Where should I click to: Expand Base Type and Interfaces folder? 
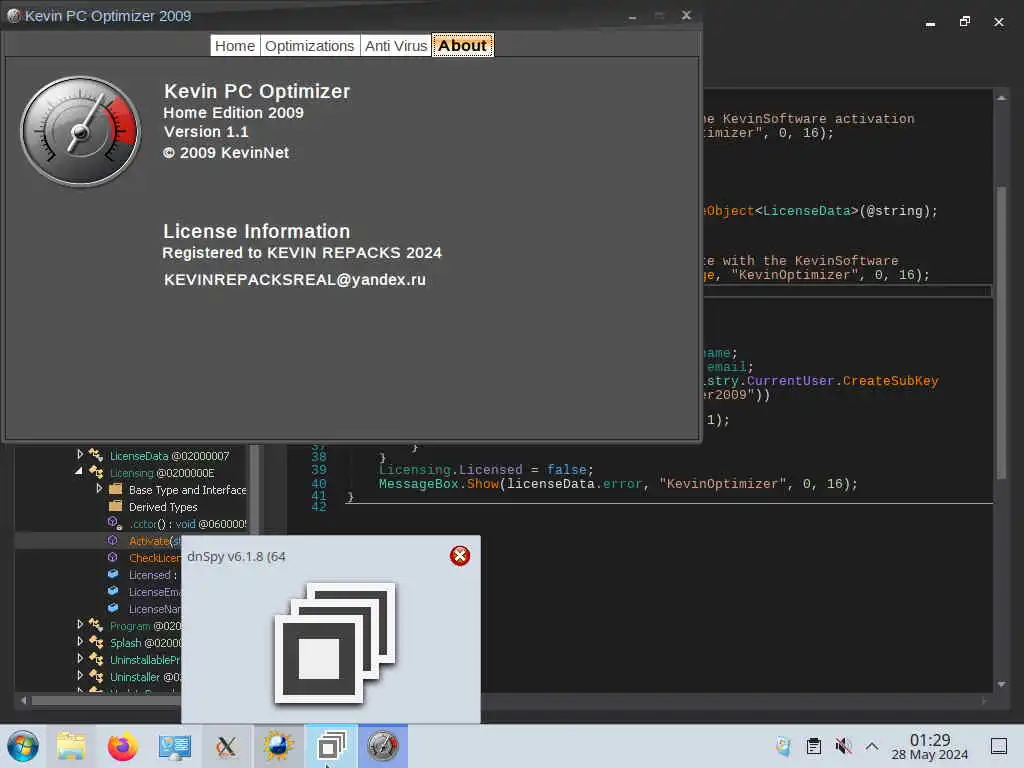click(x=99, y=488)
